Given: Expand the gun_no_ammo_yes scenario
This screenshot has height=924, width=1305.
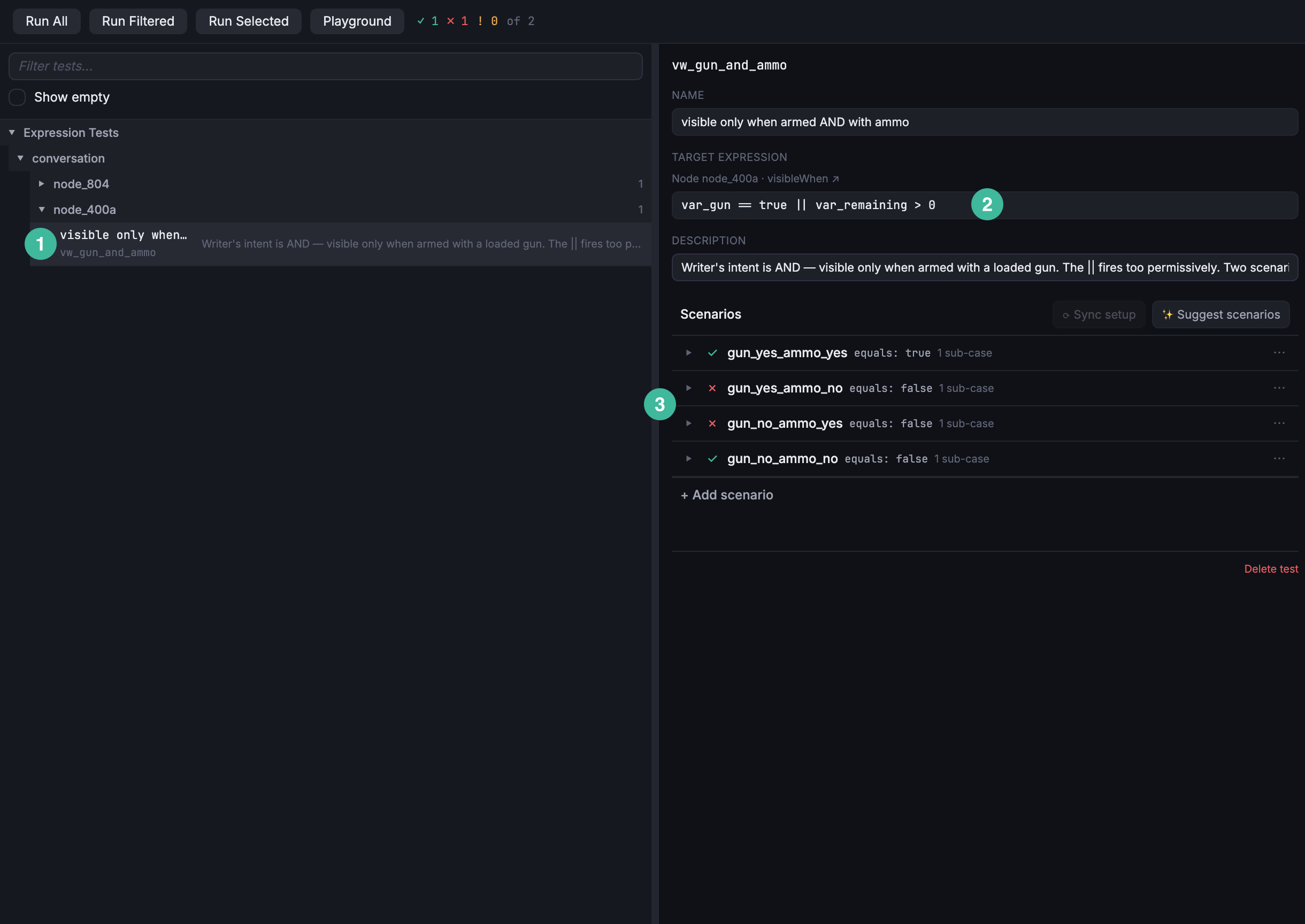Looking at the screenshot, I should click(689, 423).
